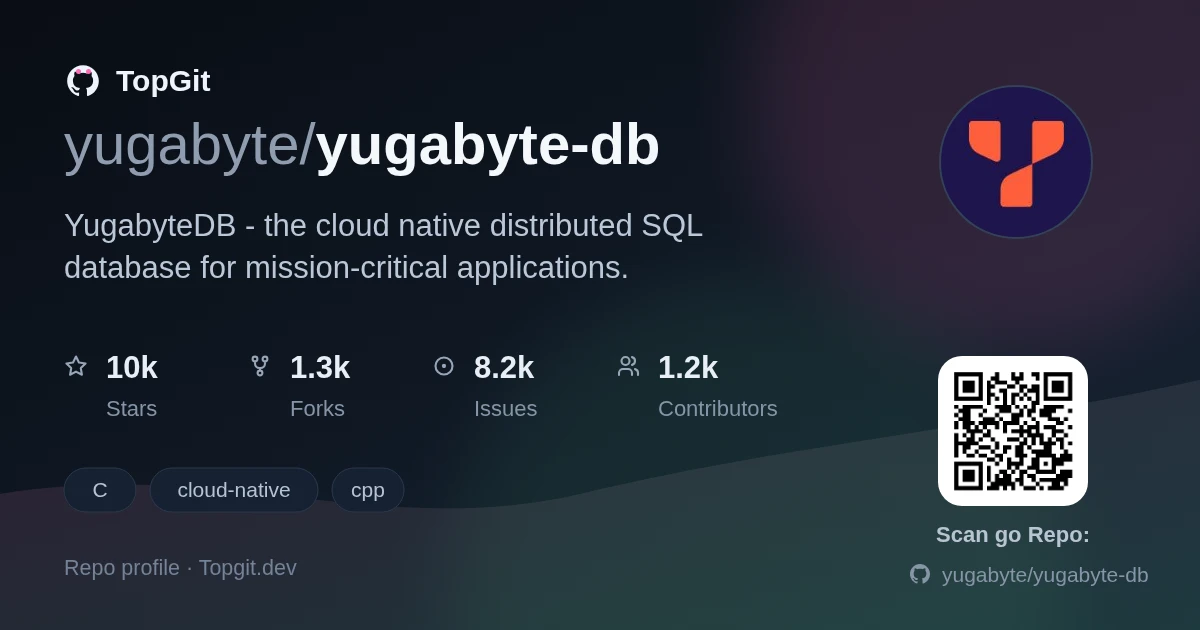Click the 'Repo profile · Topgit.dev' footer text

180,568
